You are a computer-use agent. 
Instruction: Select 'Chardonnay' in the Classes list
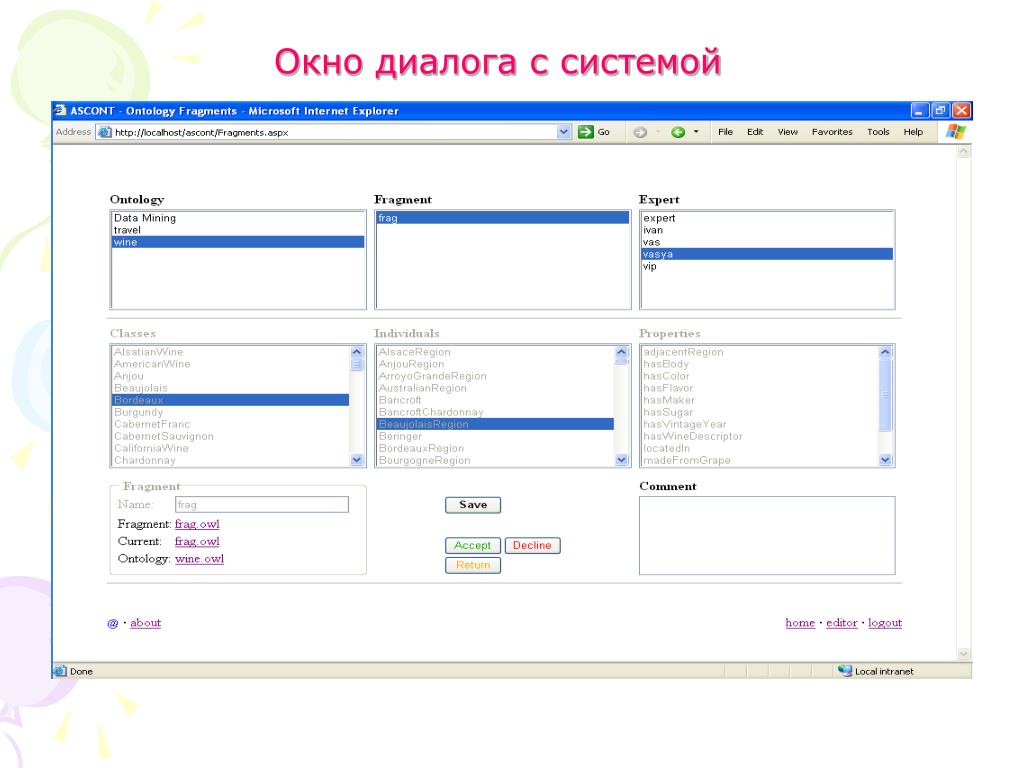point(231,460)
